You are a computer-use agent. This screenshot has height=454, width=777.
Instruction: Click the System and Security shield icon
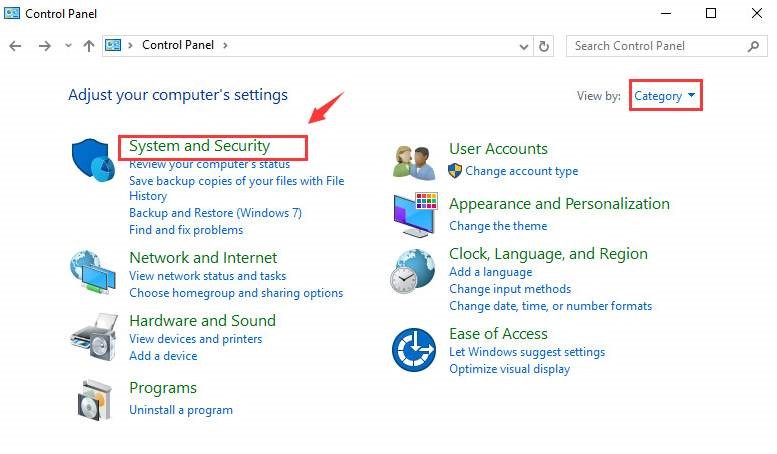pyautogui.click(x=93, y=160)
